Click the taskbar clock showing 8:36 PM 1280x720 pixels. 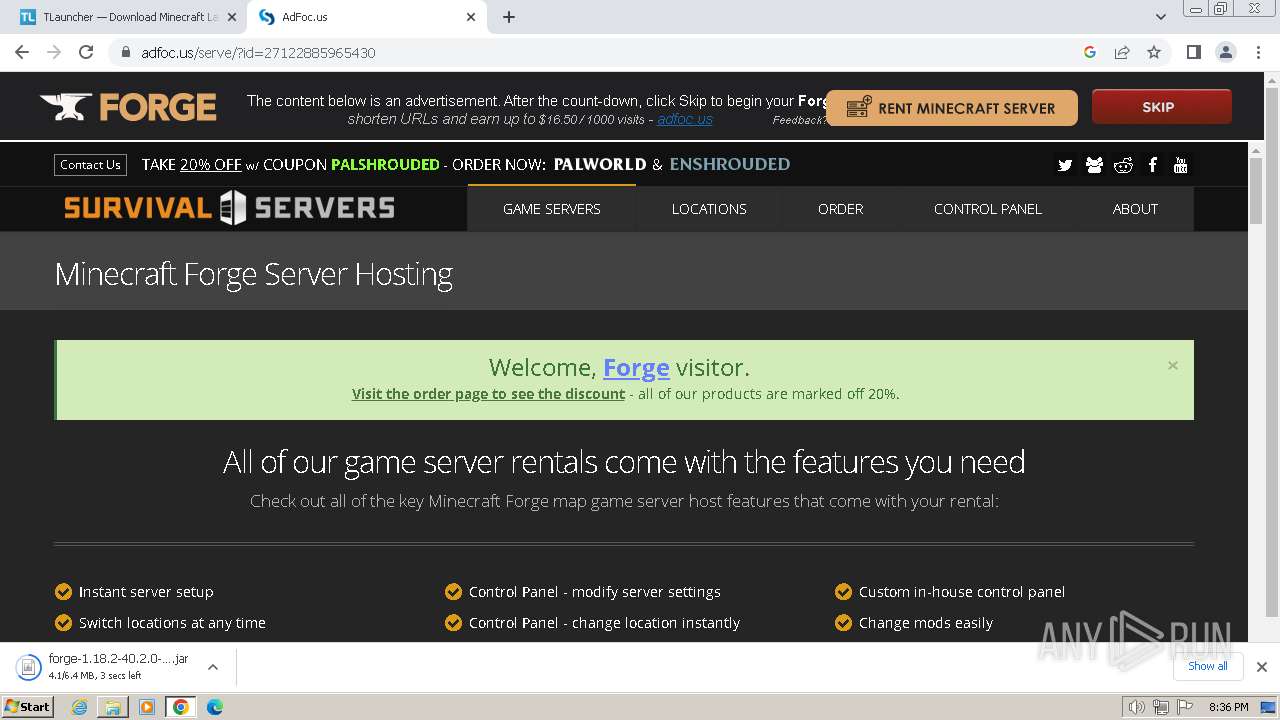coord(1228,707)
